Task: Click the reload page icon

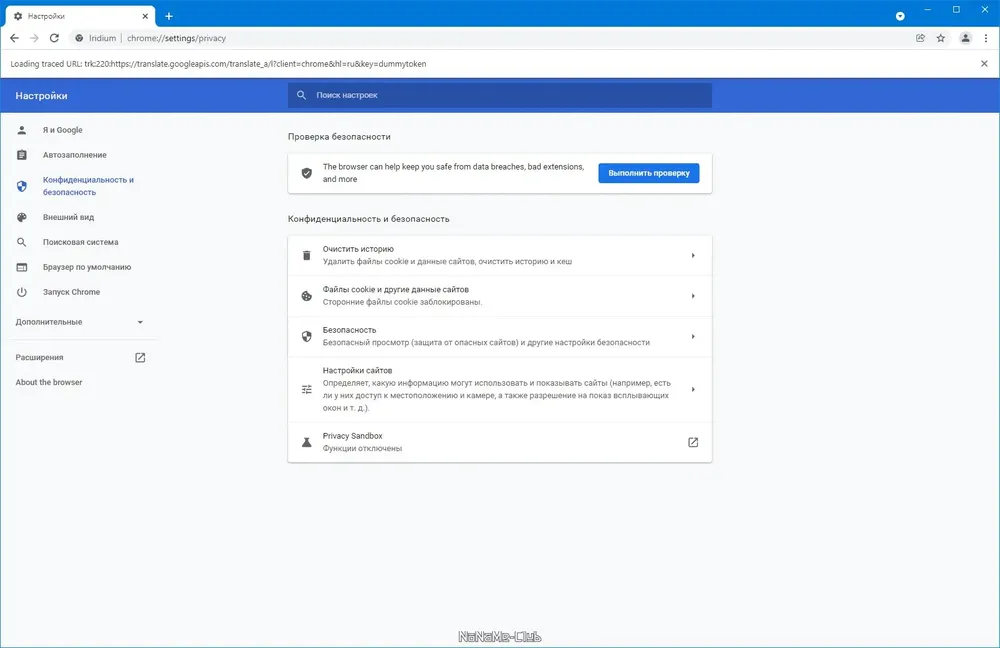Action: pos(54,38)
